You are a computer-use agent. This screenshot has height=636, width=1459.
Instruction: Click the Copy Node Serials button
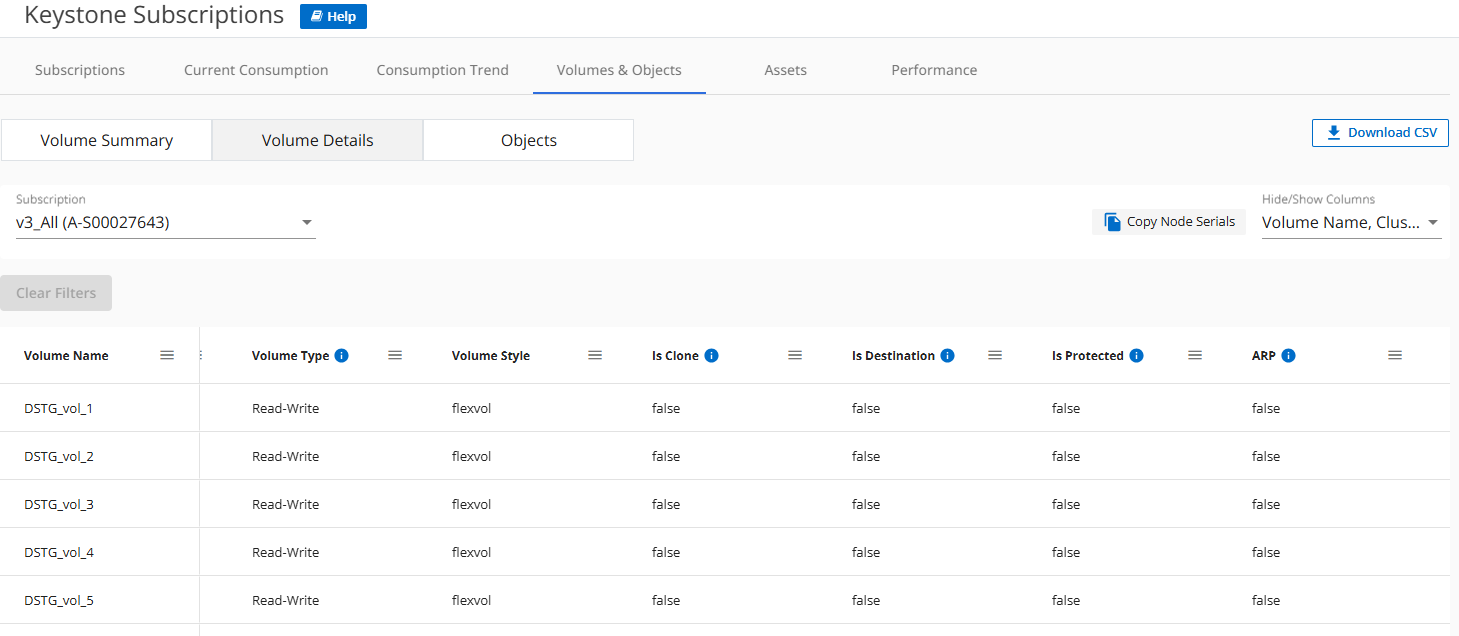[x=1169, y=222]
